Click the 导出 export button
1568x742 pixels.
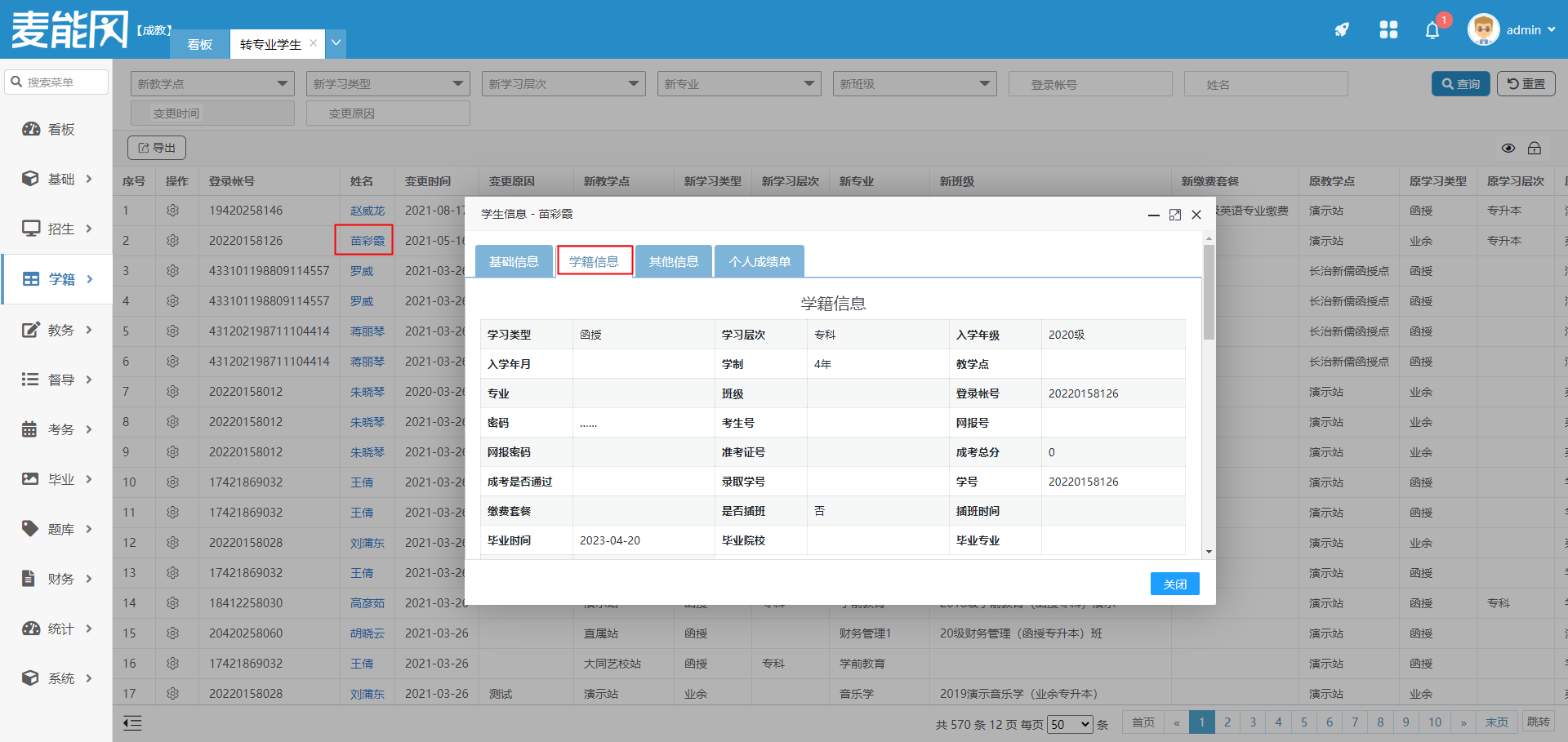click(157, 148)
